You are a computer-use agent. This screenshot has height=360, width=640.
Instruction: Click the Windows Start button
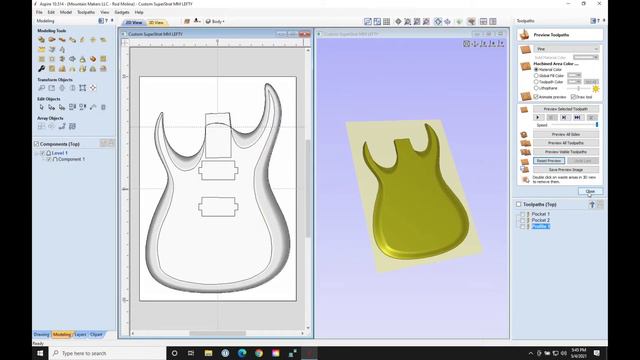[40, 353]
